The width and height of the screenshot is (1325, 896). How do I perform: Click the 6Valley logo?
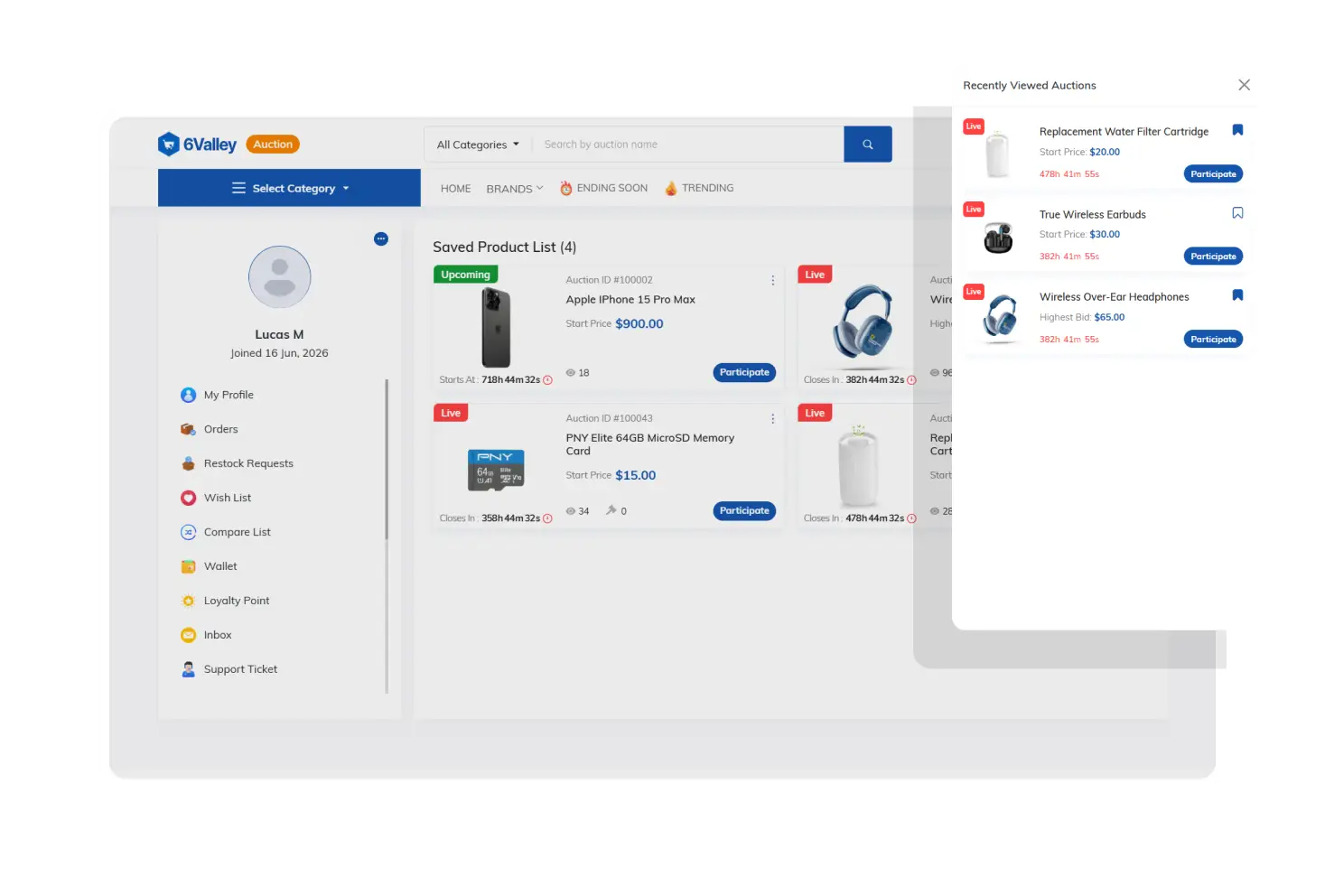click(x=197, y=145)
